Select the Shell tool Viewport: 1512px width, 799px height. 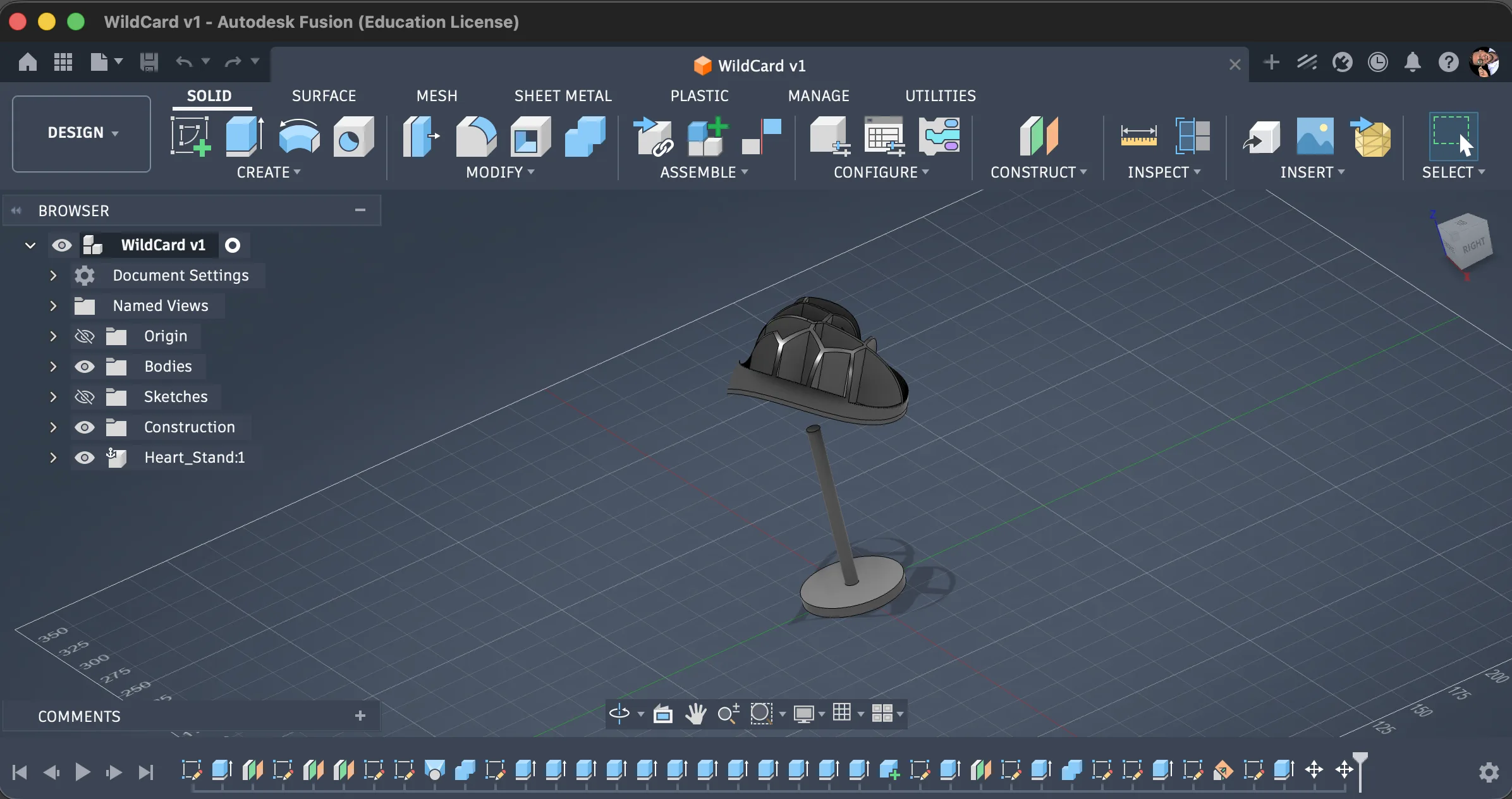[530, 136]
